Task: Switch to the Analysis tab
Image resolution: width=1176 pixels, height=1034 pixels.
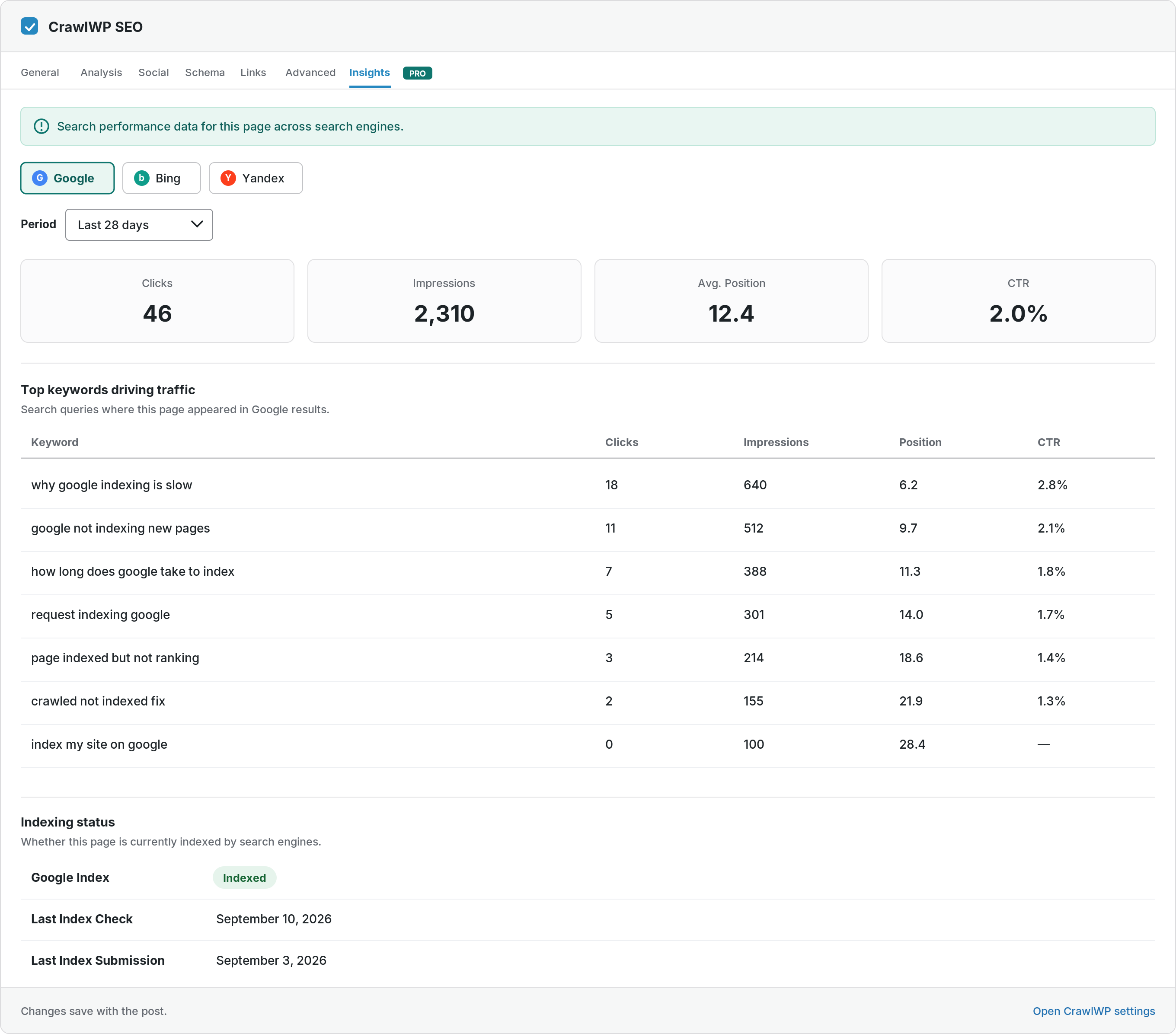Action: click(101, 73)
